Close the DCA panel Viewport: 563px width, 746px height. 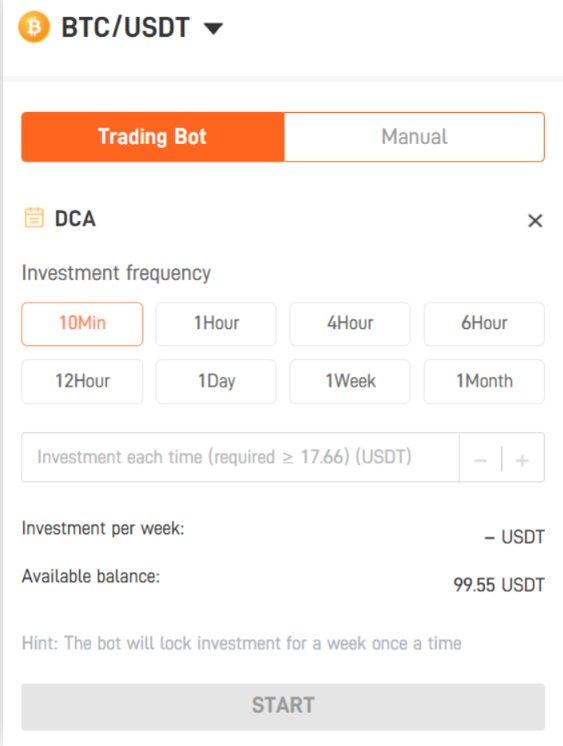pos(535,220)
